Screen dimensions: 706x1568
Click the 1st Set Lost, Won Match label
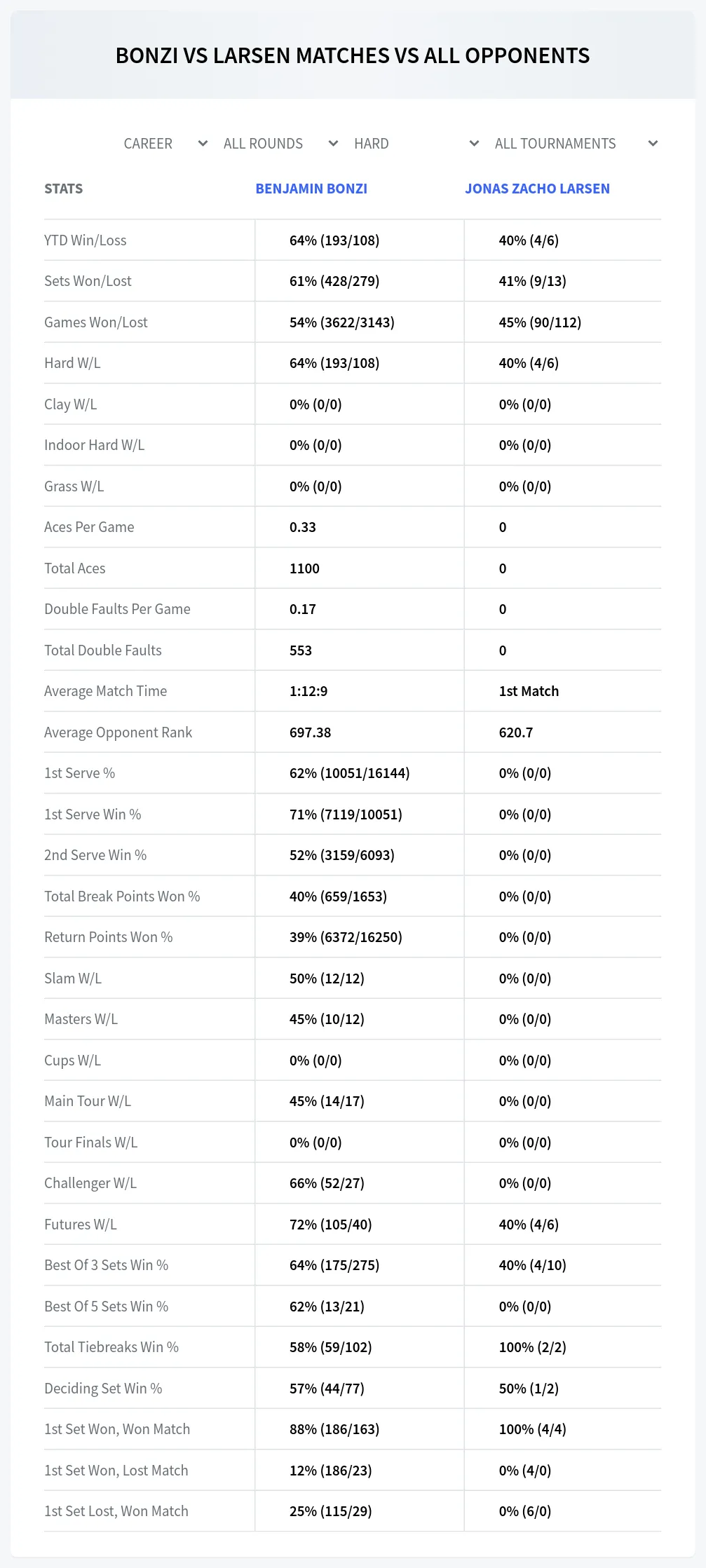click(116, 1511)
